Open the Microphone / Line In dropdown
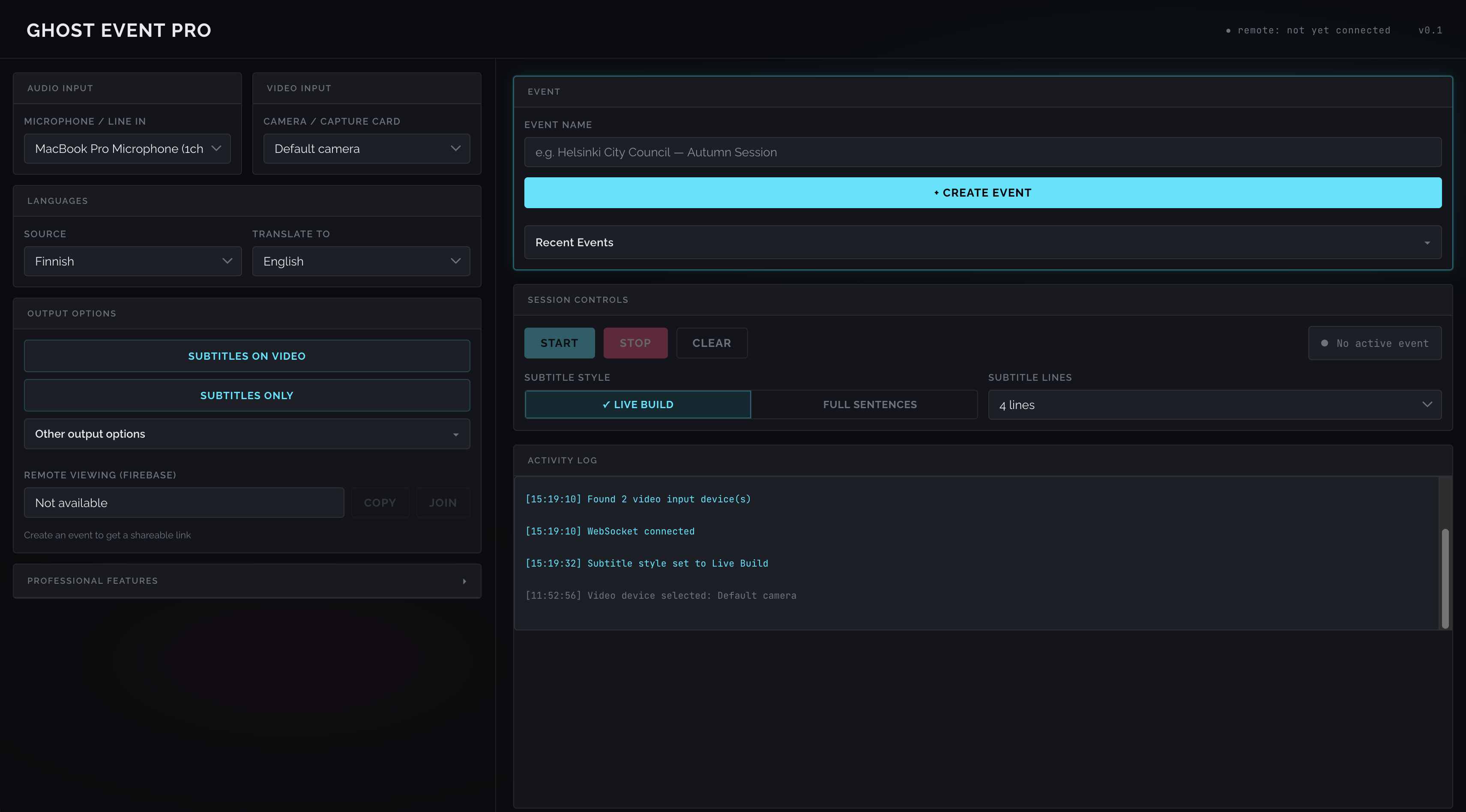The height and width of the screenshot is (812, 1466). coord(127,149)
